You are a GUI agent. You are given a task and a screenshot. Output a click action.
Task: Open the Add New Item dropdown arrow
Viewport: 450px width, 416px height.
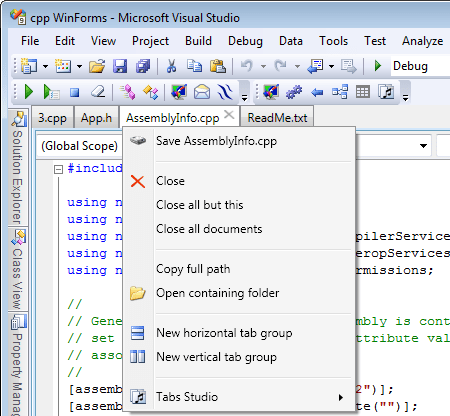pos(79,66)
